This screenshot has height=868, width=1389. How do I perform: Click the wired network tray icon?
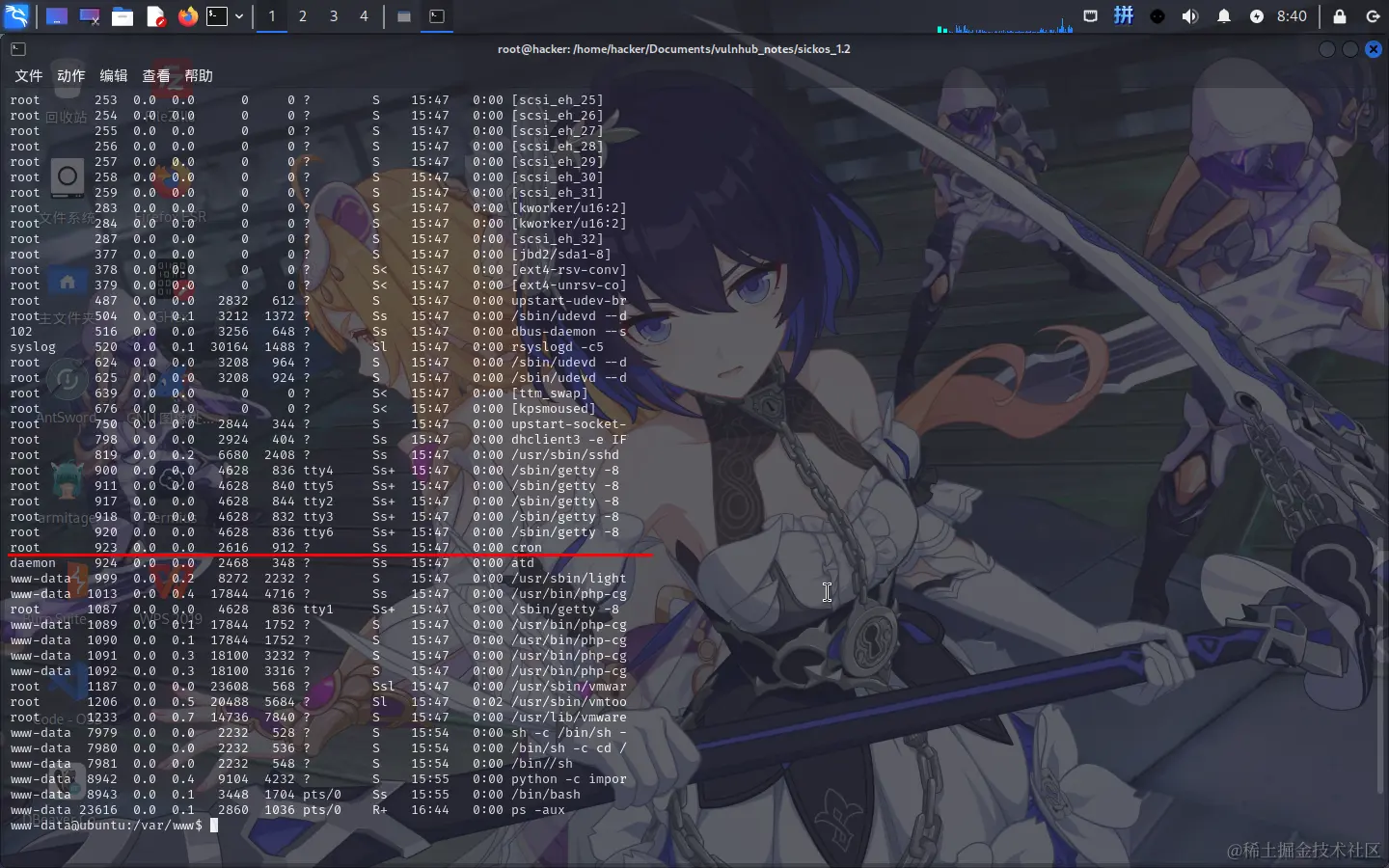click(1090, 15)
